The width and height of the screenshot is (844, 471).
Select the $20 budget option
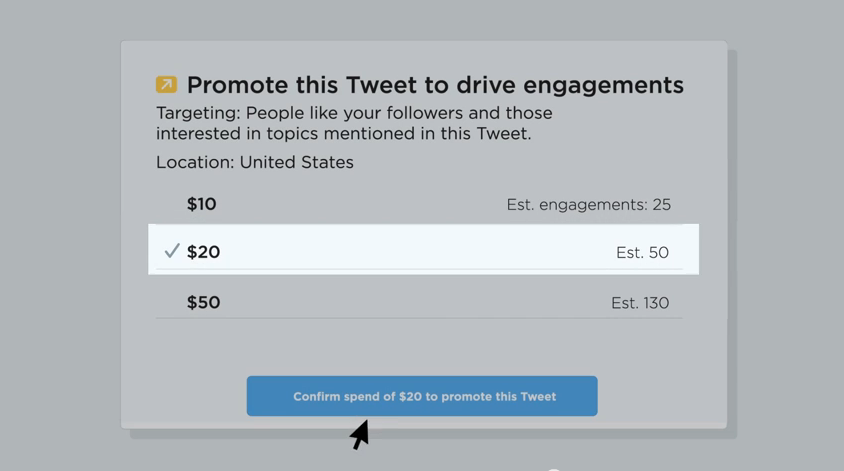click(x=204, y=252)
